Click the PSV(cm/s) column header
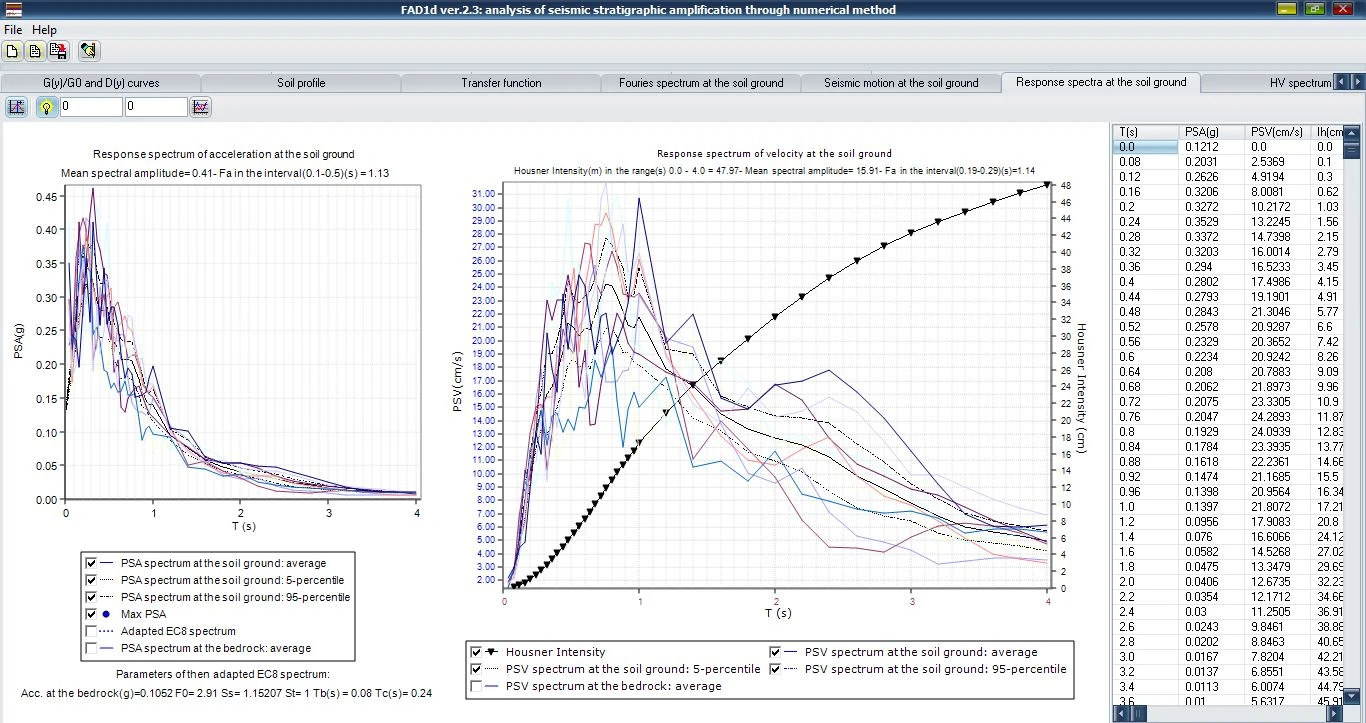The width and height of the screenshot is (1366, 723). [1279, 131]
